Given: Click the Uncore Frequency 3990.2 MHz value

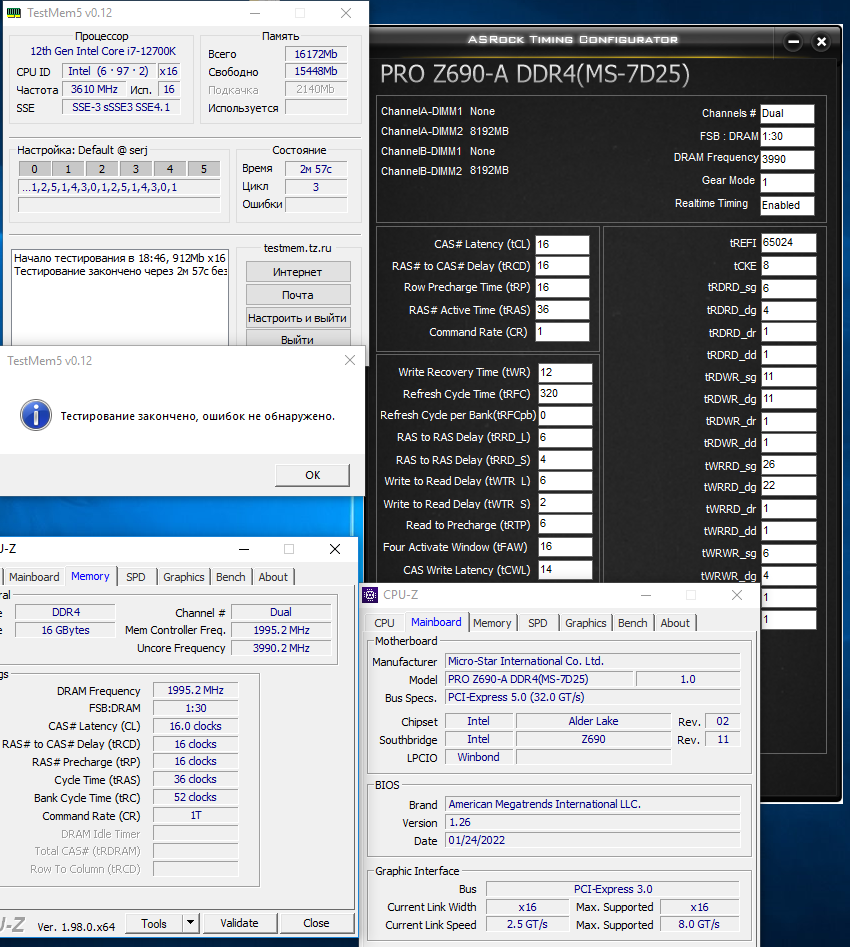Looking at the screenshot, I should 282,648.
